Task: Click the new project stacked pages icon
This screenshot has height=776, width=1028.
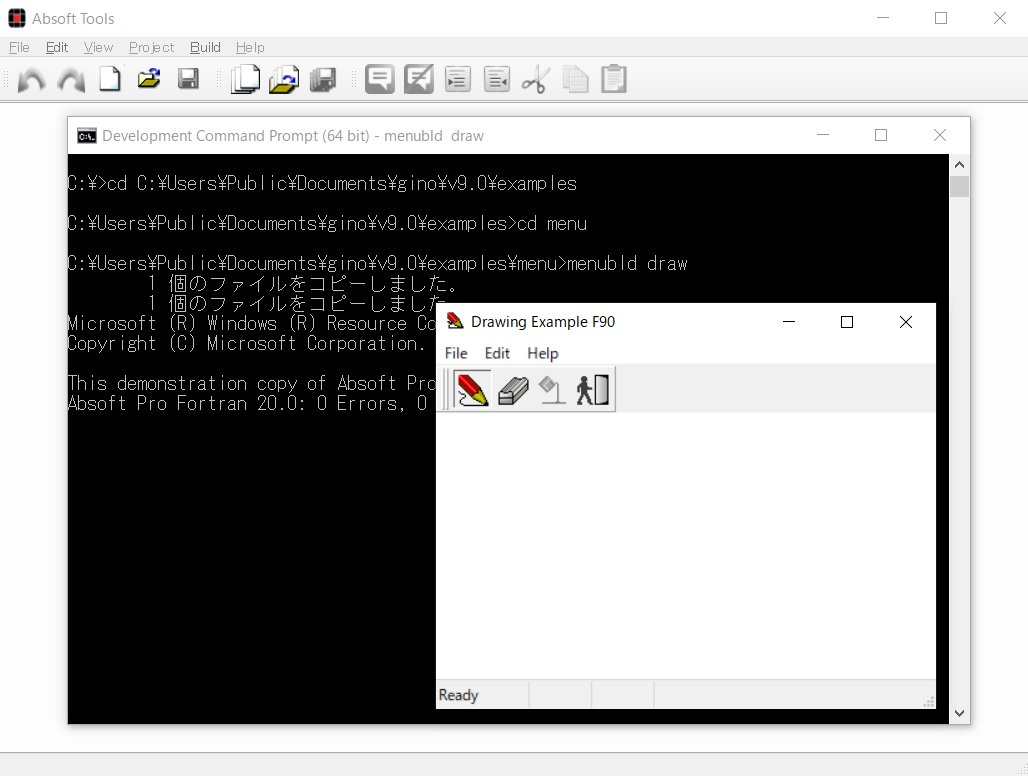Action: click(245, 79)
